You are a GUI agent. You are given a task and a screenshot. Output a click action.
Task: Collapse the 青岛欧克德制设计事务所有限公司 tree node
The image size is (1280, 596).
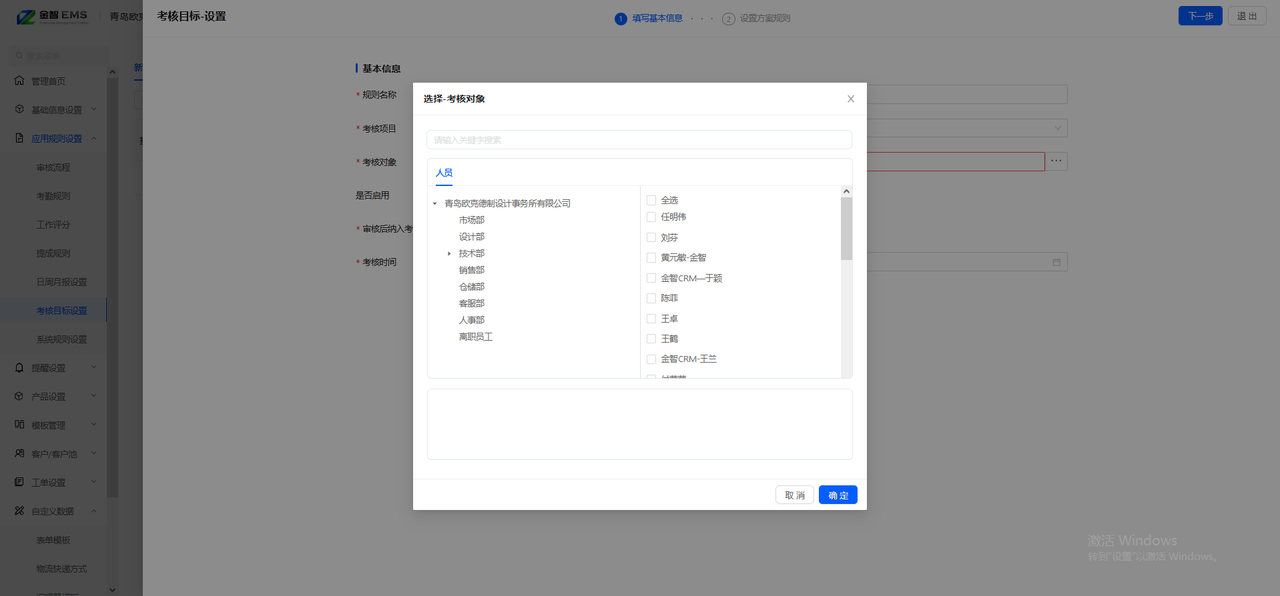tap(435, 203)
